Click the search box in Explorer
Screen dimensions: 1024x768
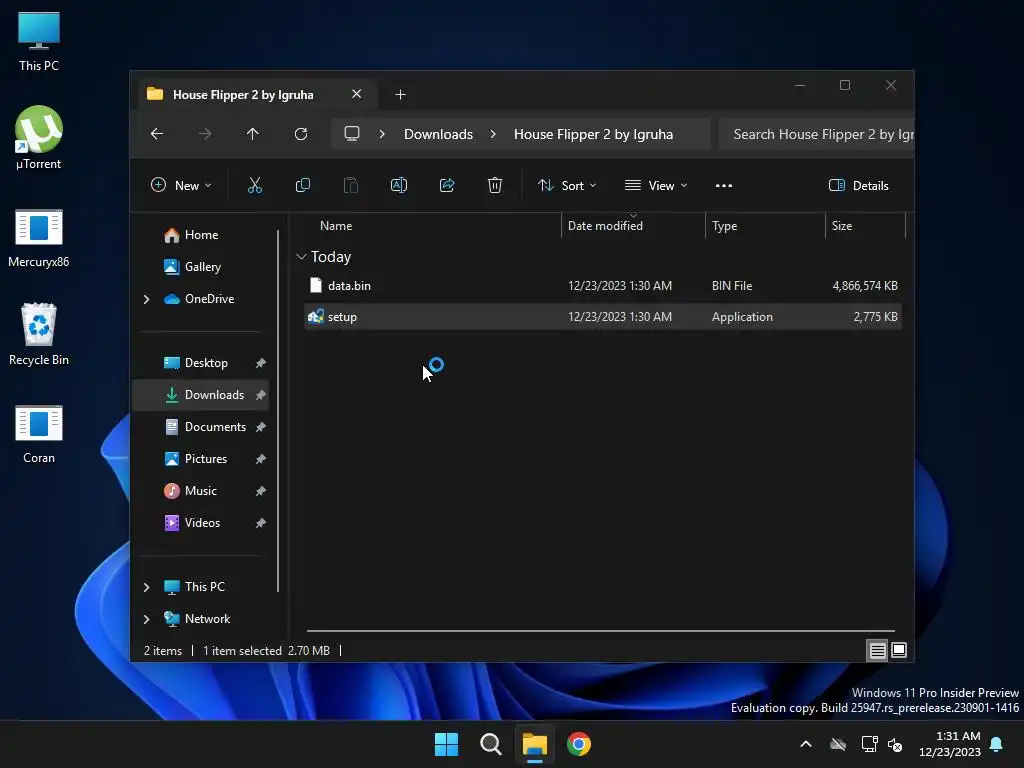(816, 134)
